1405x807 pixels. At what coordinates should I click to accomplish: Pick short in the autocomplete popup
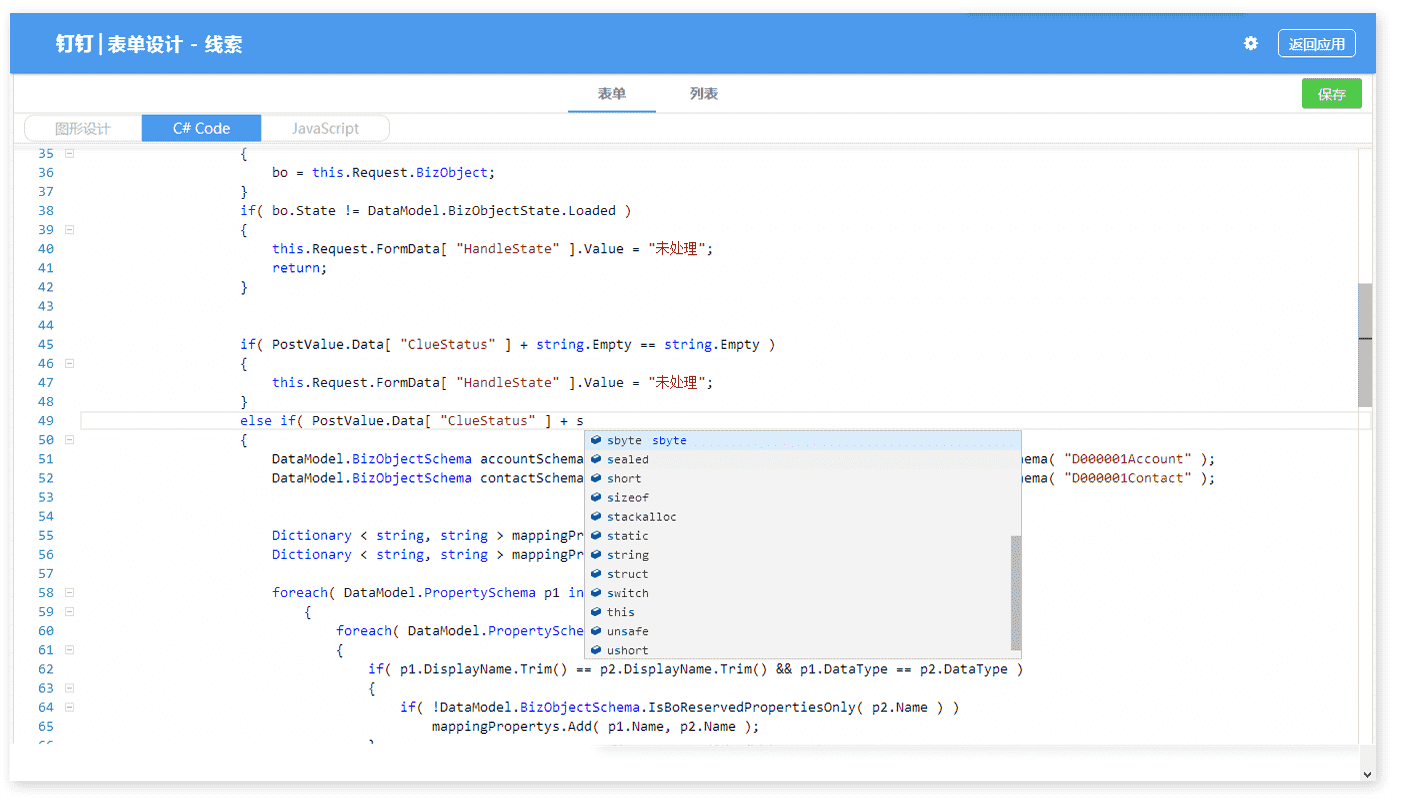pos(797,479)
